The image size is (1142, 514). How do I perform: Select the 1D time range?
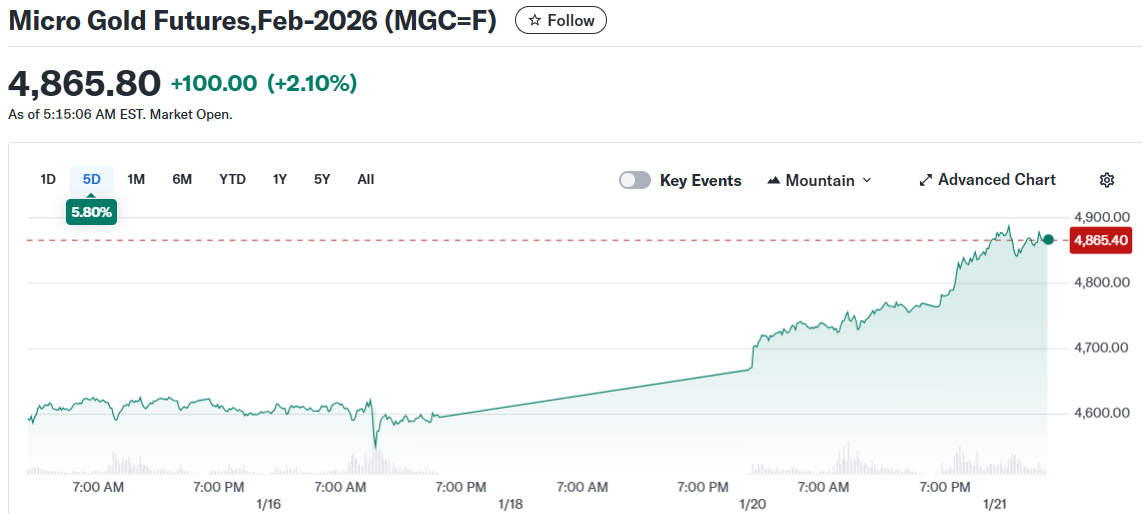click(x=48, y=180)
